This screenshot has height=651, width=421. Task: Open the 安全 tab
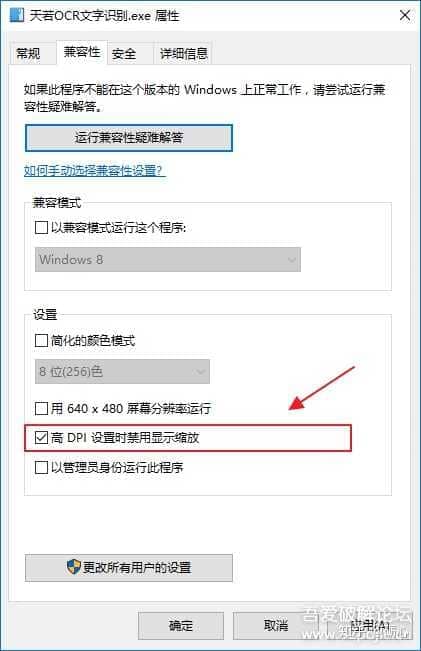click(124, 54)
